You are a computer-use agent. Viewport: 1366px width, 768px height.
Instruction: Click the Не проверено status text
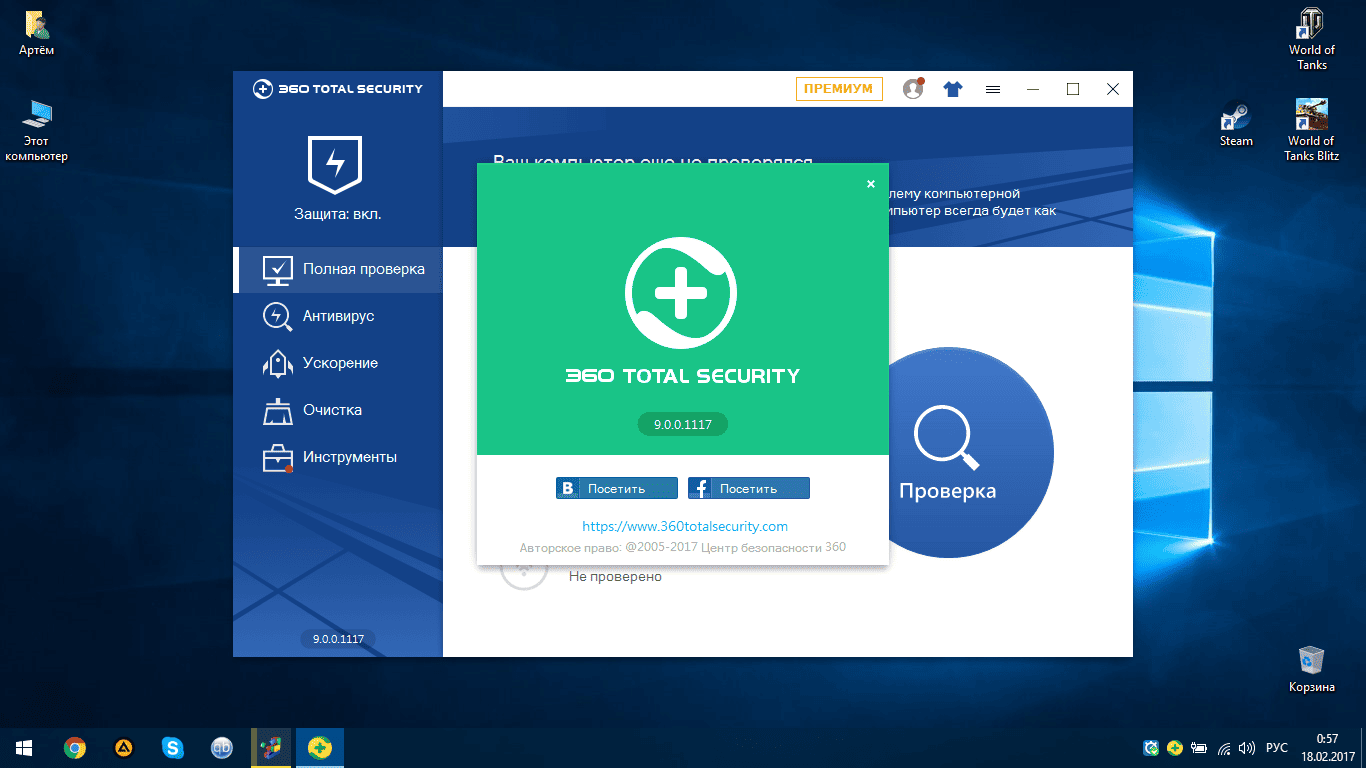point(615,576)
